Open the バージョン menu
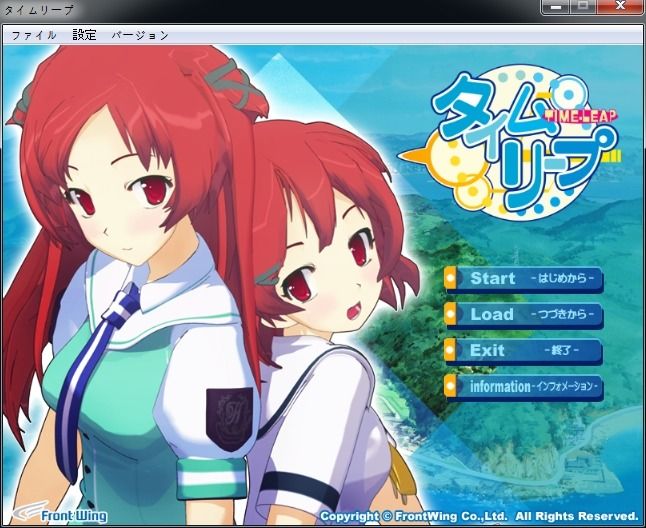 coord(140,35)
